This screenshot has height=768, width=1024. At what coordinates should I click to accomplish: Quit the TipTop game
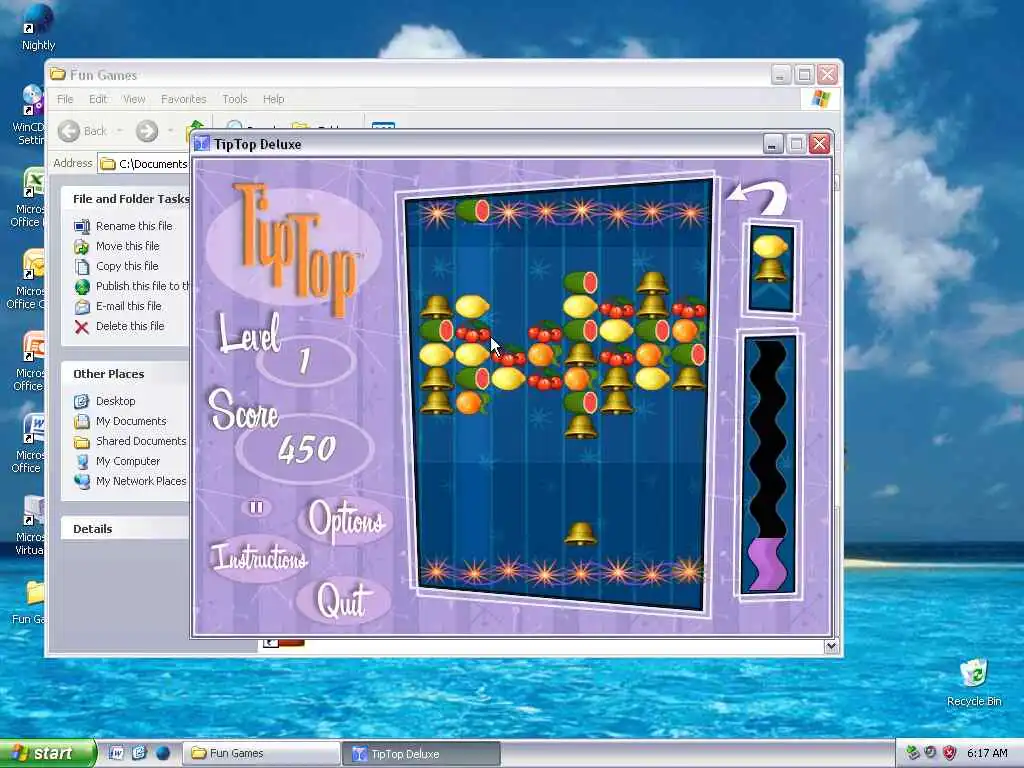(x=344, y=600)
